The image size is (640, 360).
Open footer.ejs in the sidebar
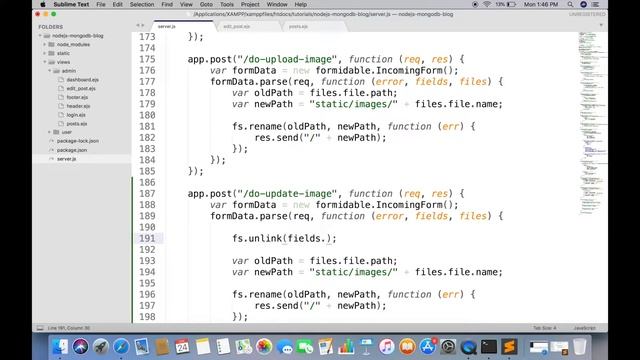[x=77, y=97]
